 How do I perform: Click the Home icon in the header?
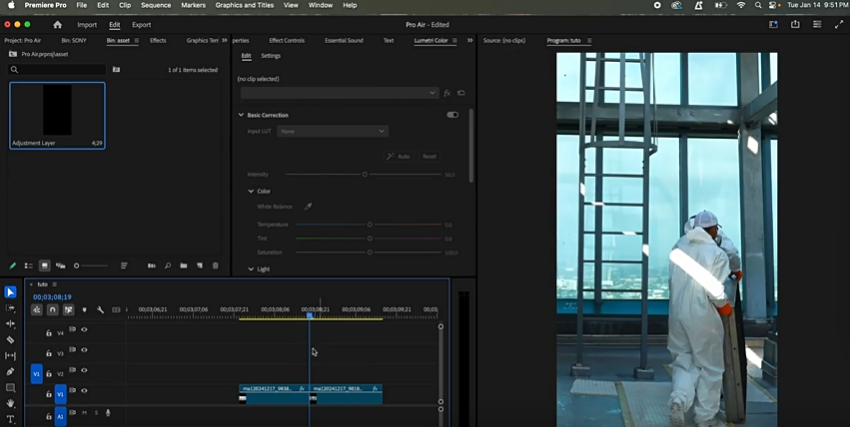pyautogui.click(x=57, y=24)
